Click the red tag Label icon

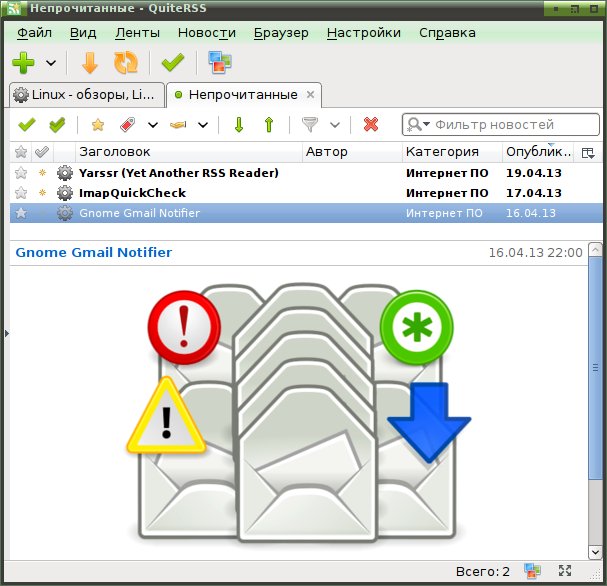point(127,125)
